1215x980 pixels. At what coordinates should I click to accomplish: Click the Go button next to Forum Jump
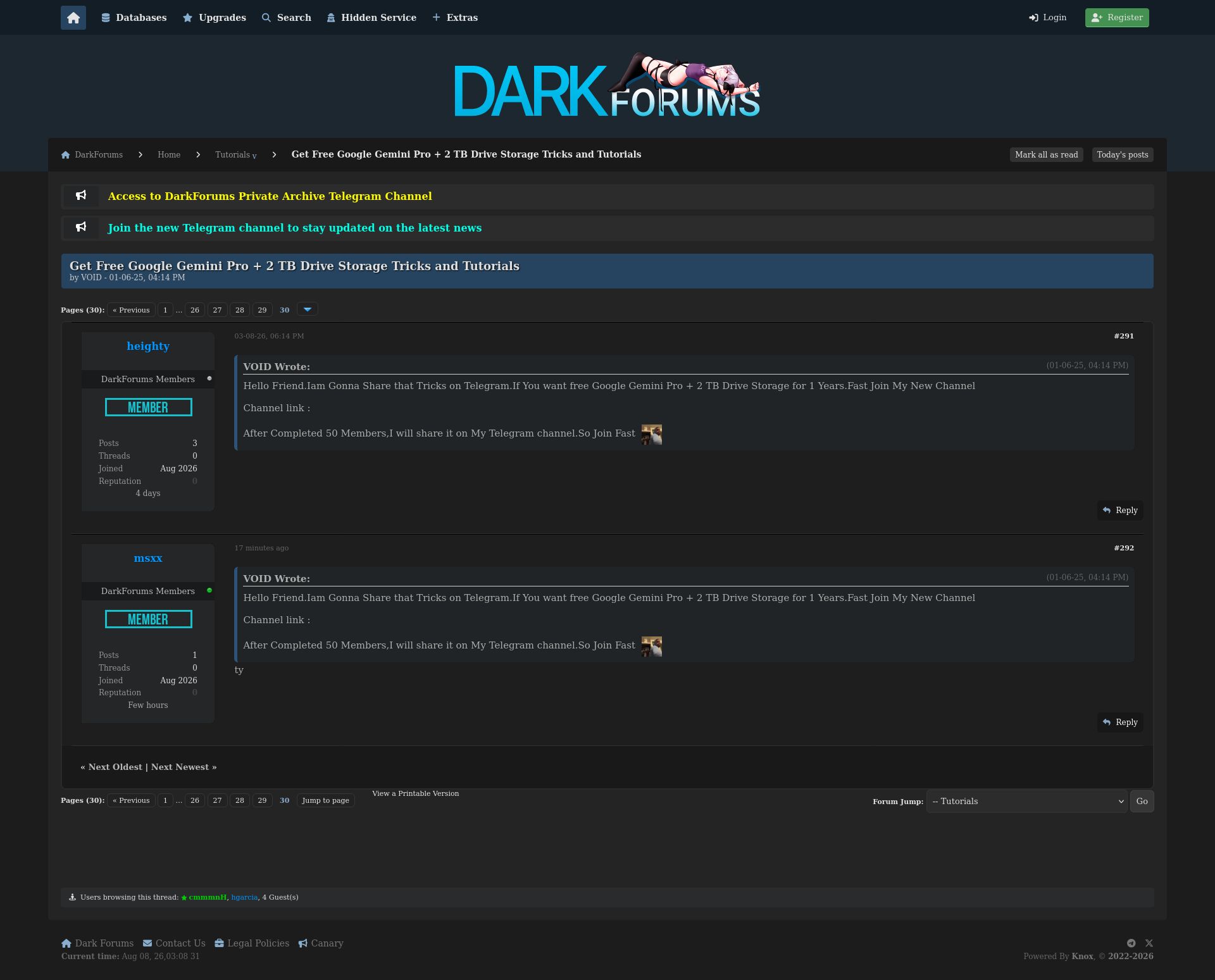(x=1142, y=802)
